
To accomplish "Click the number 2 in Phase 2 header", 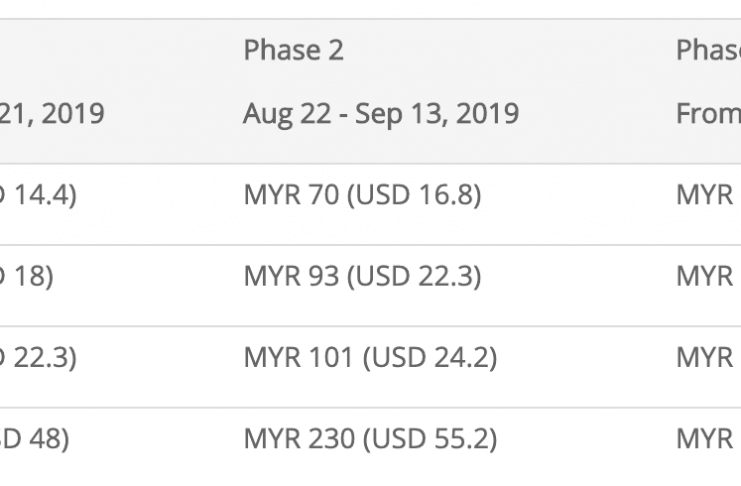I will pyautogui.click(x=336, y=51).
